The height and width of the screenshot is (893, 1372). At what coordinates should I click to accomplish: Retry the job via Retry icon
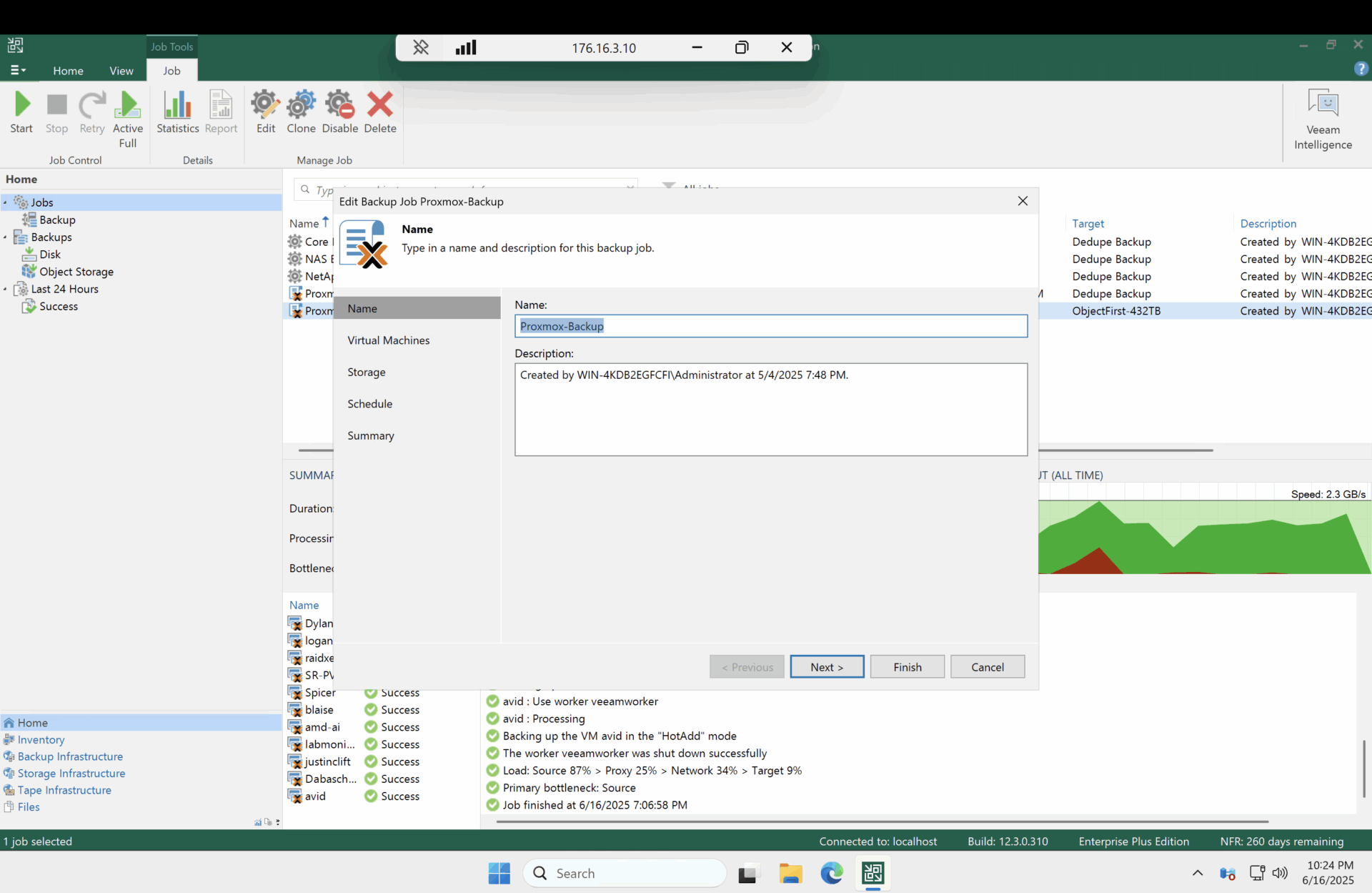pos(91,112)
